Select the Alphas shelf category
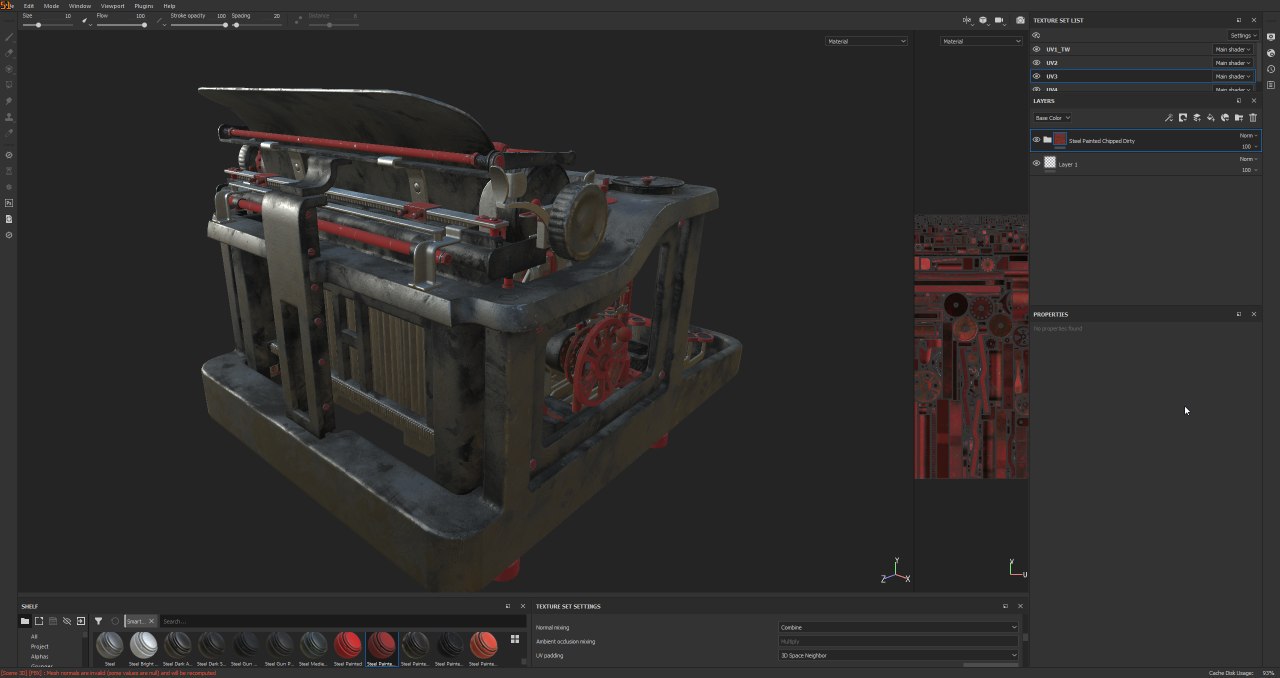 pyautogui.click(x=39, y=656)
